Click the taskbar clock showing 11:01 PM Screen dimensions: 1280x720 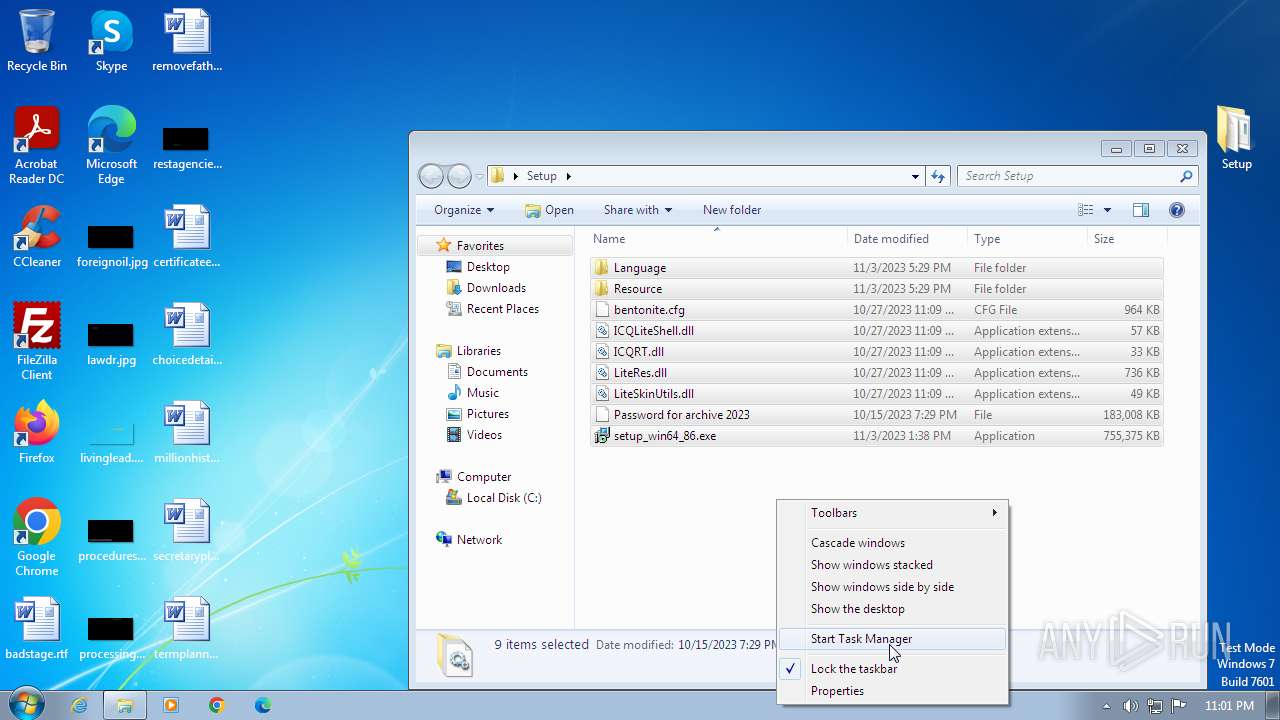[x=1229, y=705]
